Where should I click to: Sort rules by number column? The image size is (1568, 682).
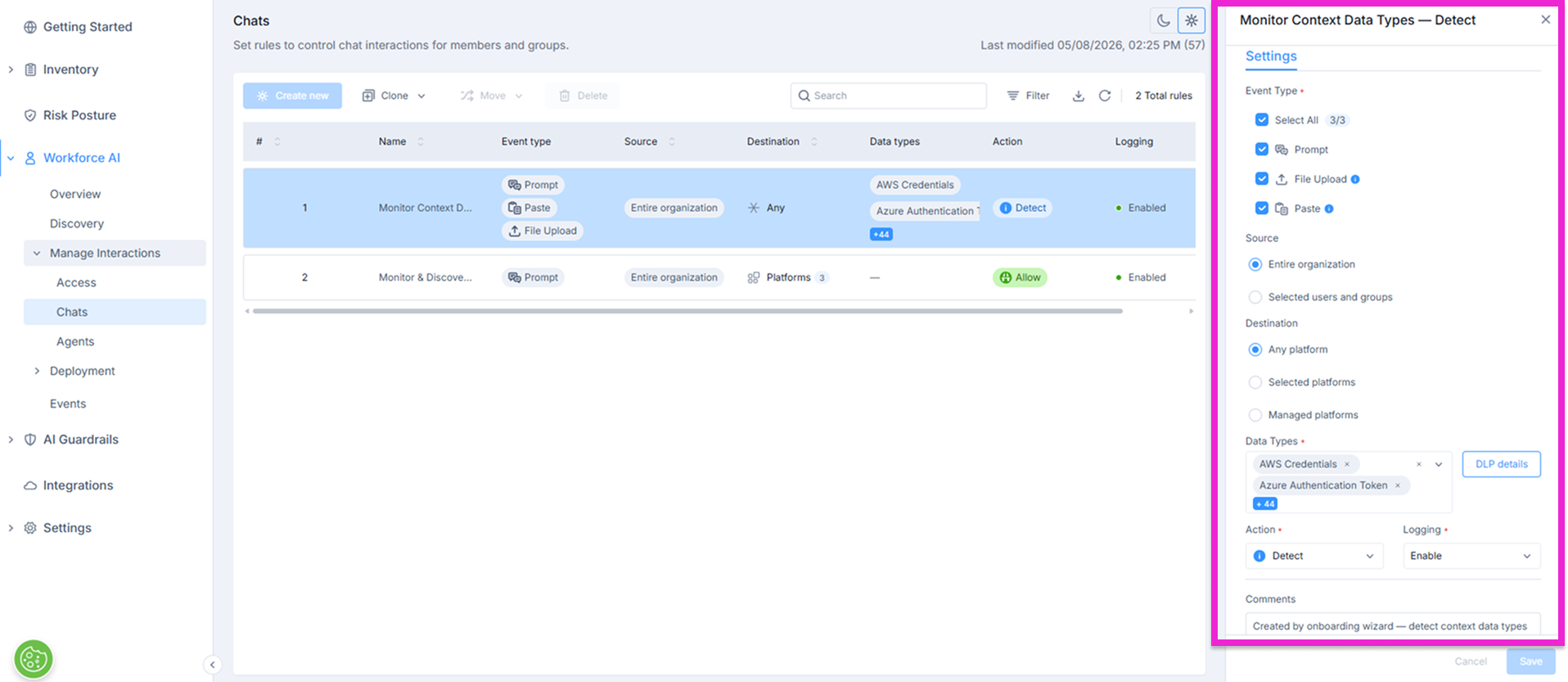277,142
